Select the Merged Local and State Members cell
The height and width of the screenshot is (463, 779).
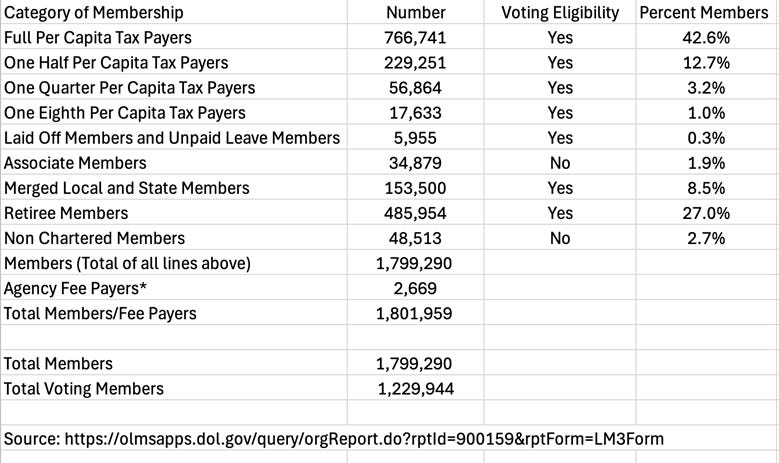(x=174, y=187)
